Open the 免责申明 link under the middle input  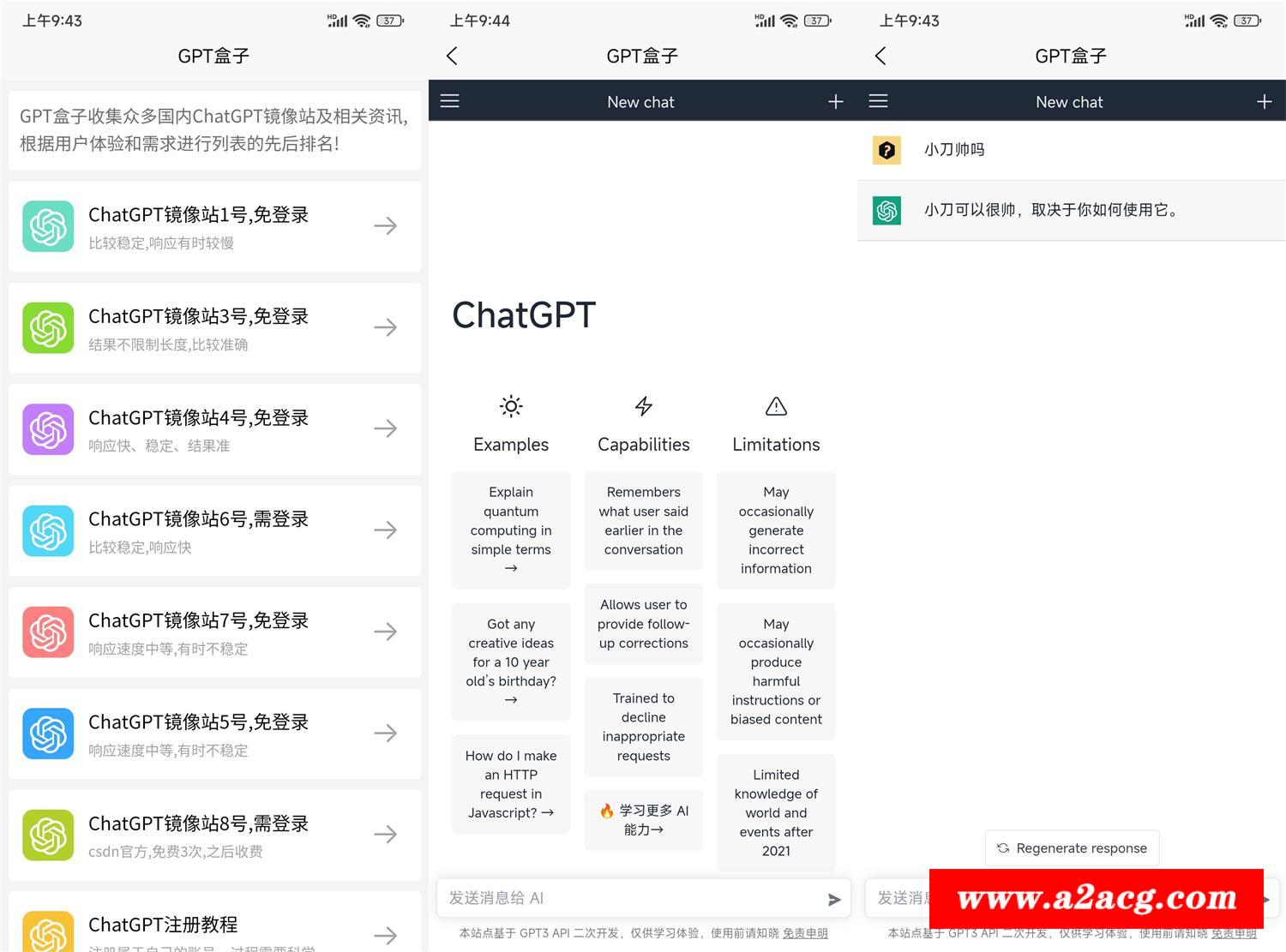tap(805, 933)
